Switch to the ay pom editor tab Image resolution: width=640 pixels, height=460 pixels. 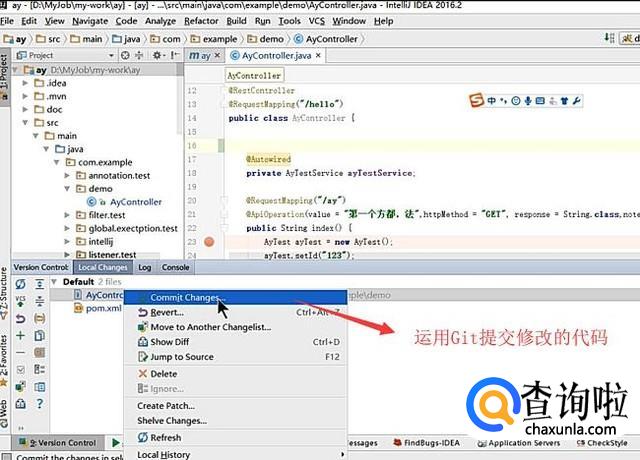pyautogui.click(x=200, y=56)
